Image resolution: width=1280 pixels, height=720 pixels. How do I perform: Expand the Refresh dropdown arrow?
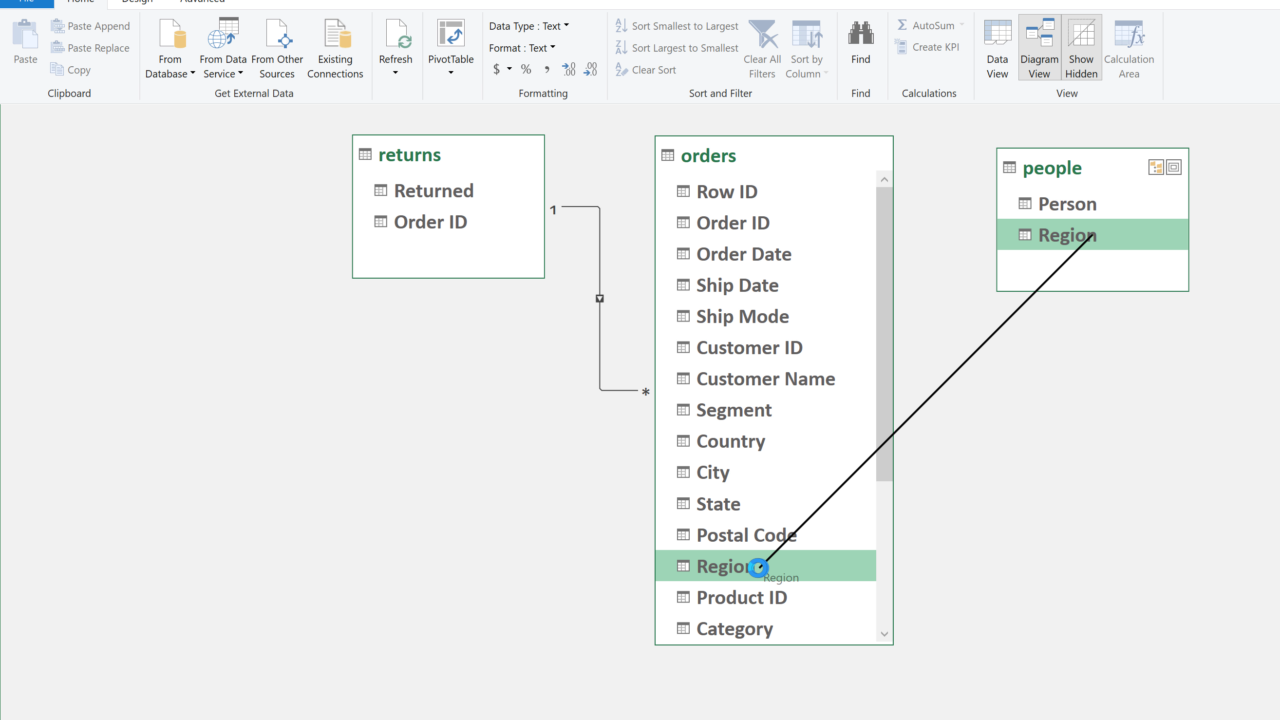click(395, 73)
